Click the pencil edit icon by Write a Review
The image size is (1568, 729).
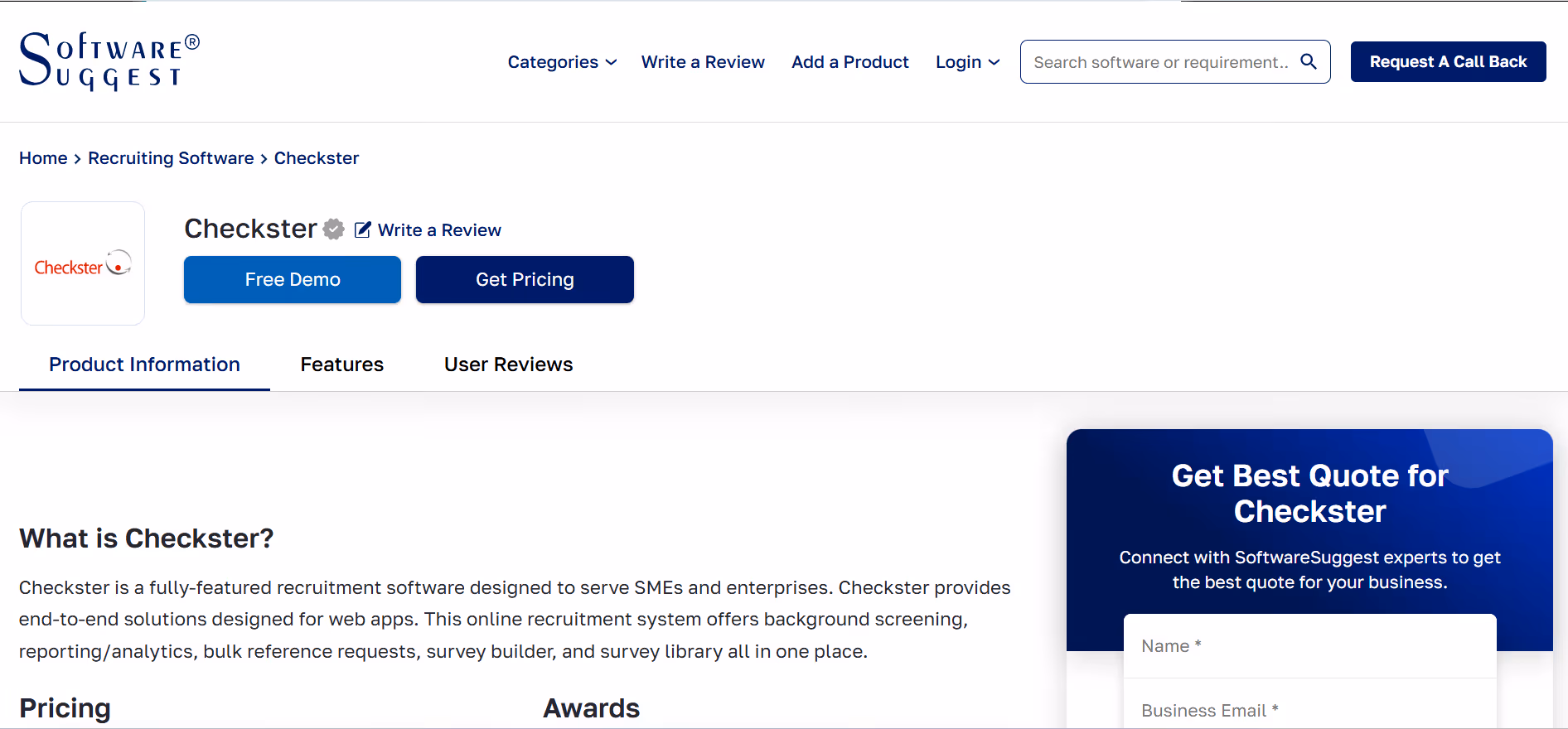362,230
